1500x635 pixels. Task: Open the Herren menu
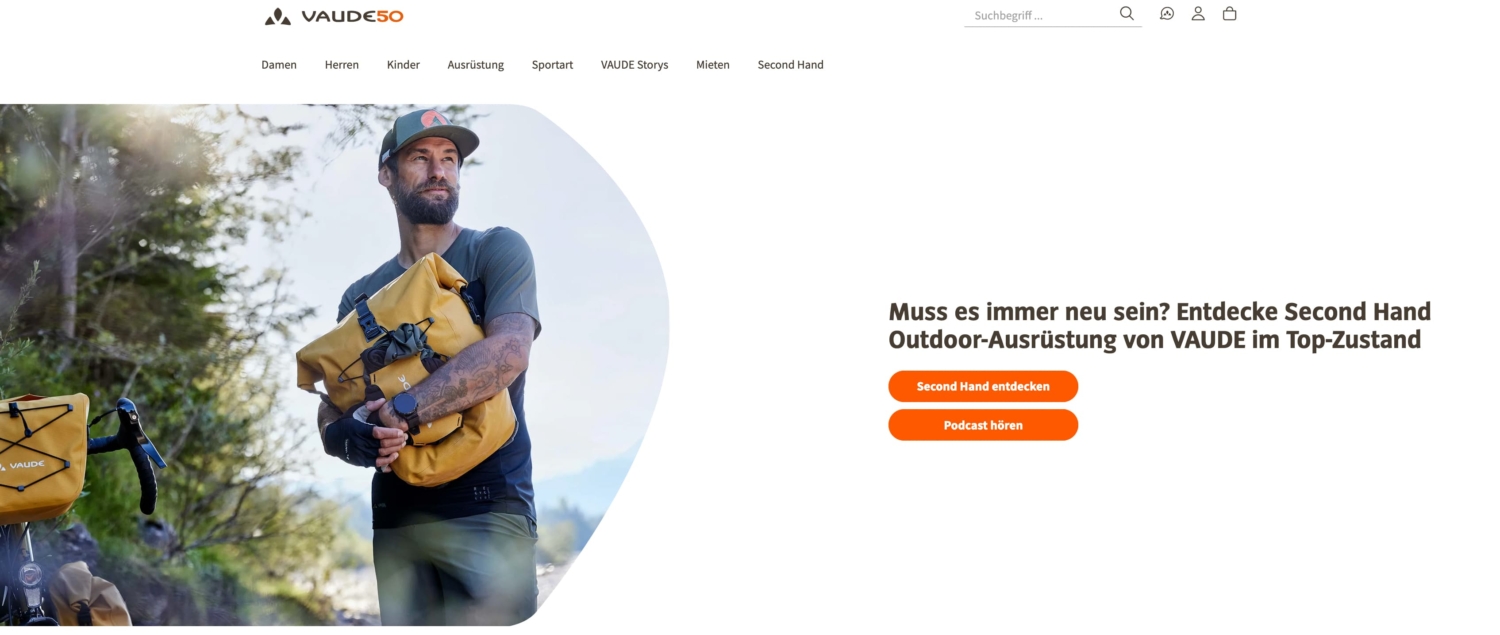[342, 65]
